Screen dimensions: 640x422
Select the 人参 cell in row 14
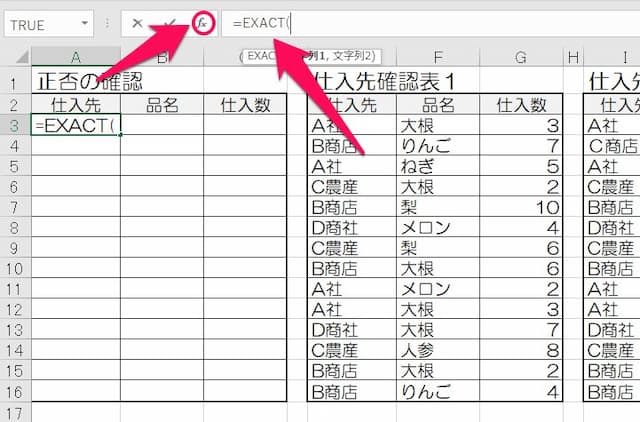[438, 350]
